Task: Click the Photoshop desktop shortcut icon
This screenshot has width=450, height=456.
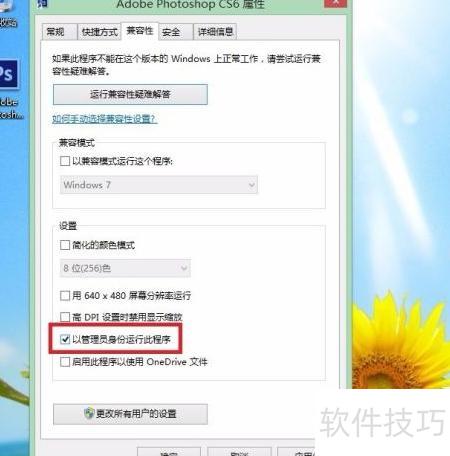Action: [x=8, y=74]
